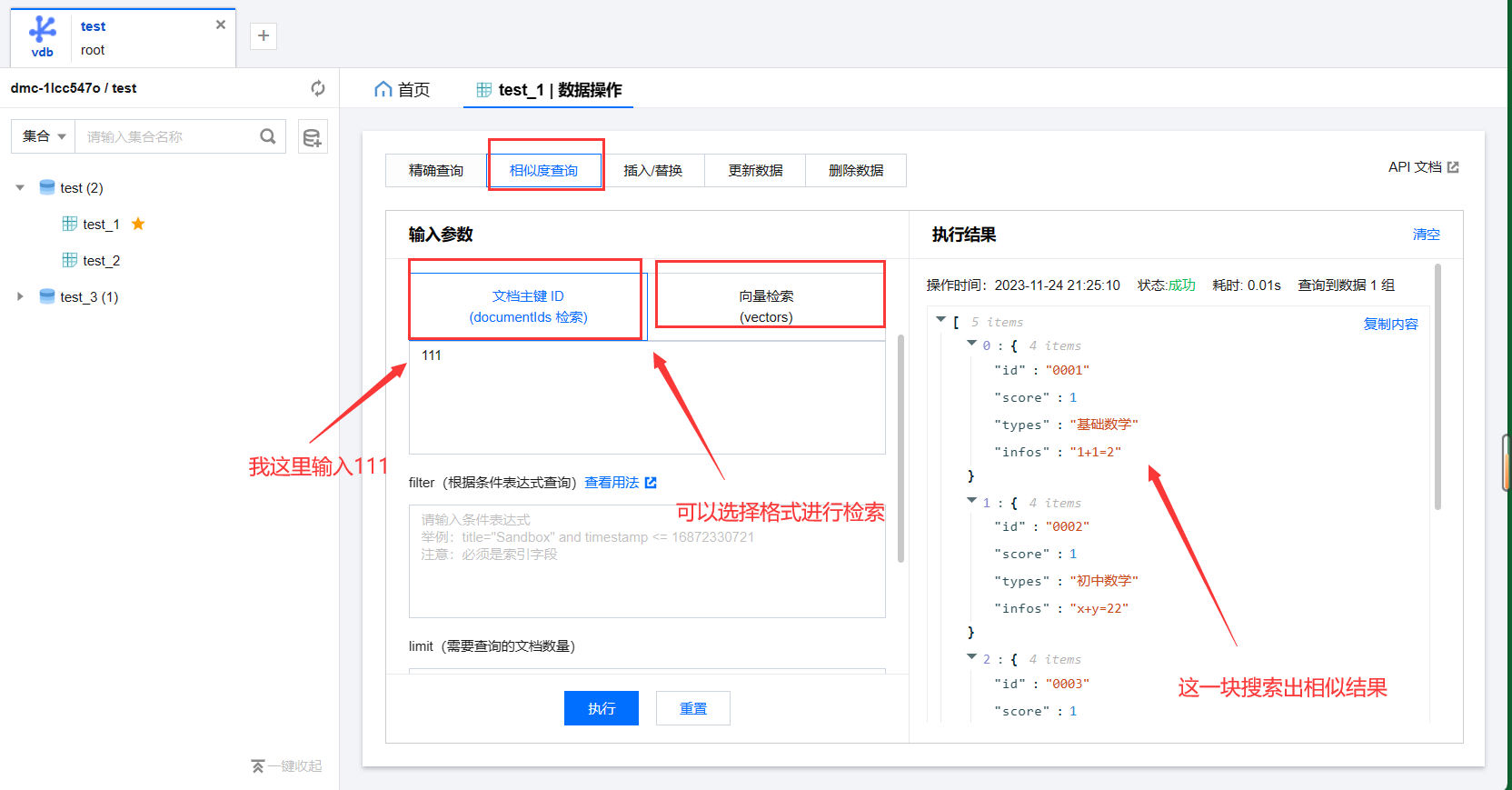
Task: Click the limit input field
Action: pyautogui.click(x=647, y=672)
